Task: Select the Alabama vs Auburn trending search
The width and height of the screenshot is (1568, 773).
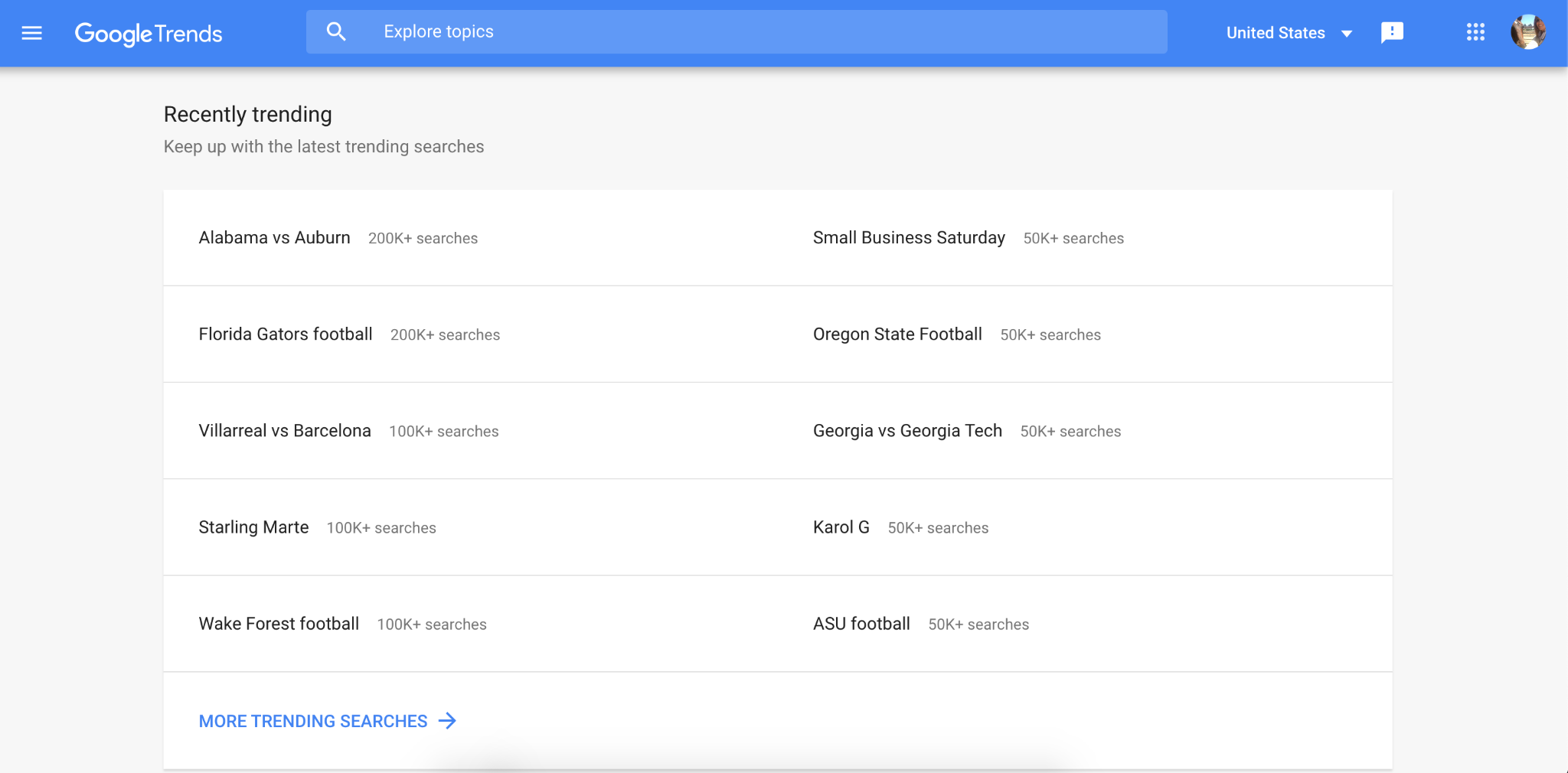Action: click(274, 237)
